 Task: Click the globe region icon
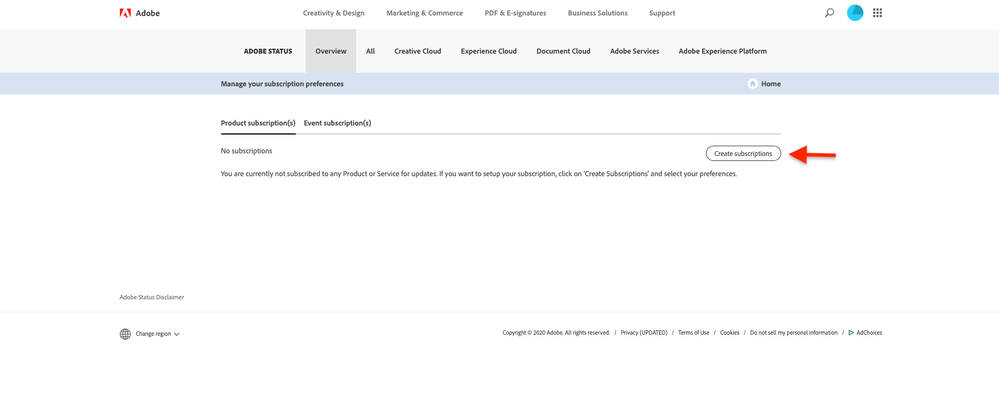(125, 334)
